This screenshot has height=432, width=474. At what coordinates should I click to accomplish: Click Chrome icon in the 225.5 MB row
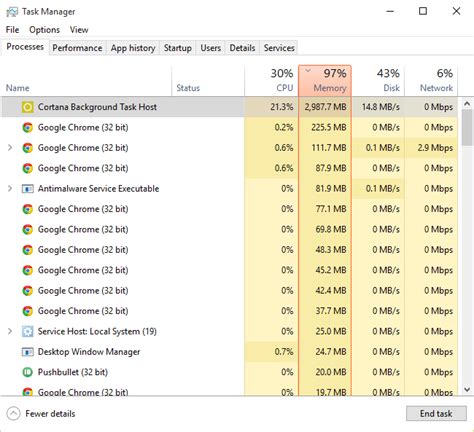(x=27, y=127)
